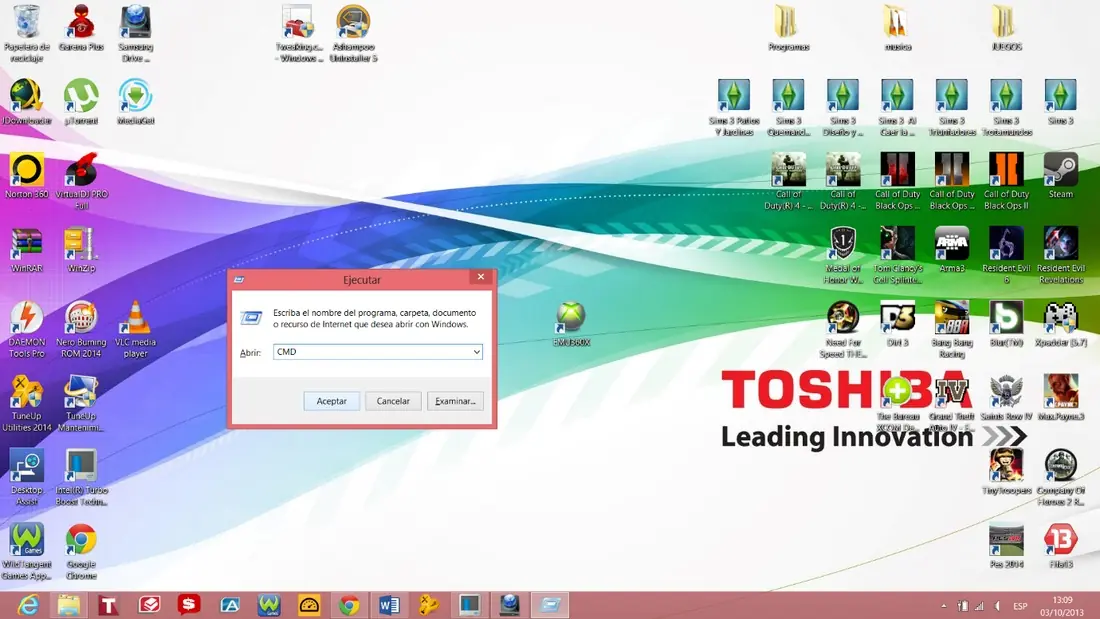Select the Max Payne 3 icon
The width and height of the screenshot is (1100, 619).
[x=1061, y=398]
